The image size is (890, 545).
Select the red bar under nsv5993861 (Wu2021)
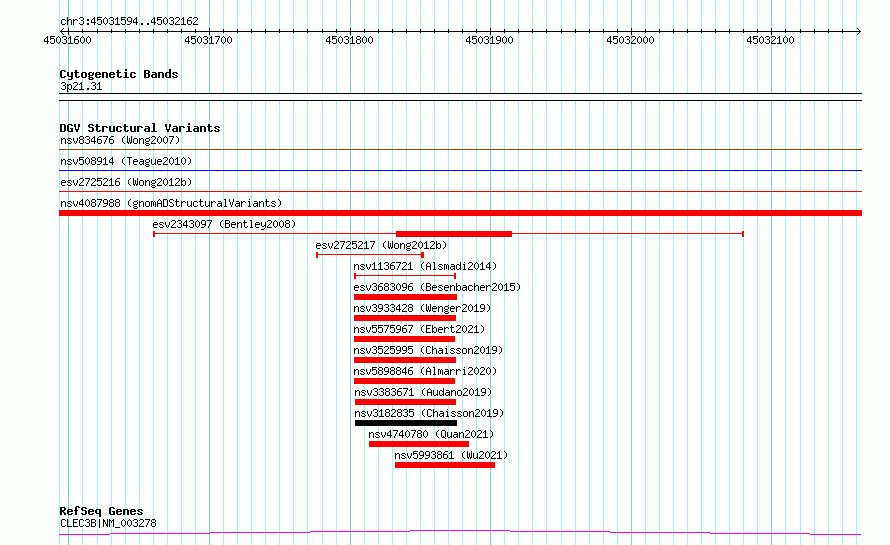click(444, 465)
